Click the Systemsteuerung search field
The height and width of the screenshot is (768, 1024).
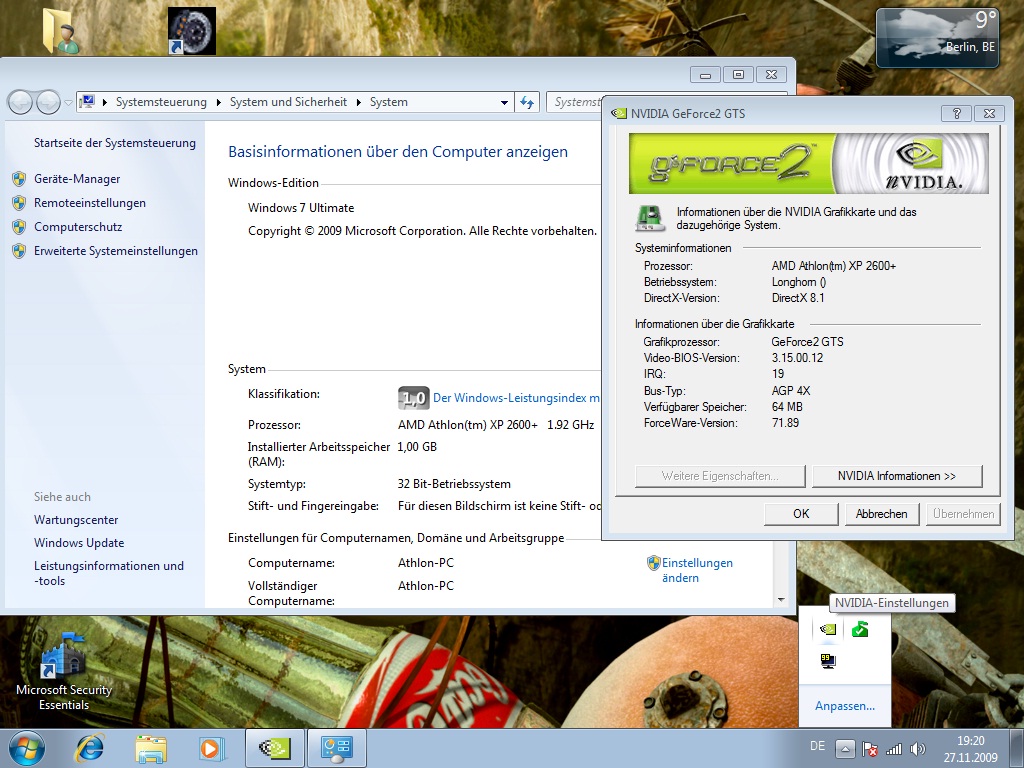click(x=575, y=102)
